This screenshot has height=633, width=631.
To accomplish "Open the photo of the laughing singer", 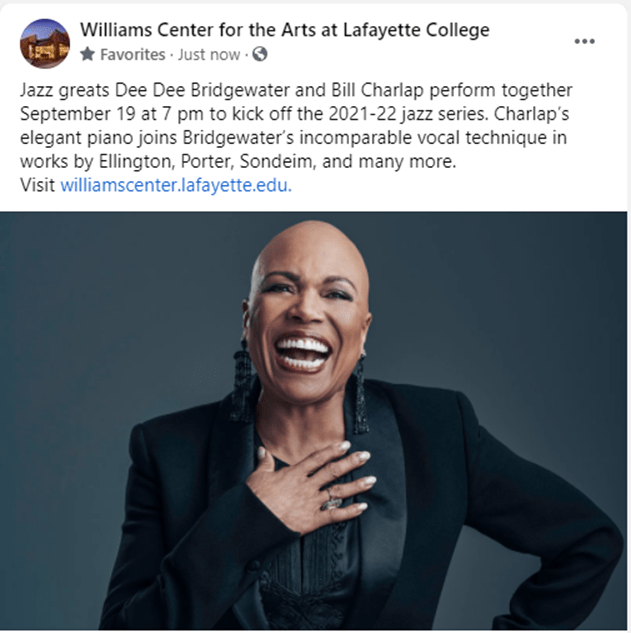I will tap(314, 420).
